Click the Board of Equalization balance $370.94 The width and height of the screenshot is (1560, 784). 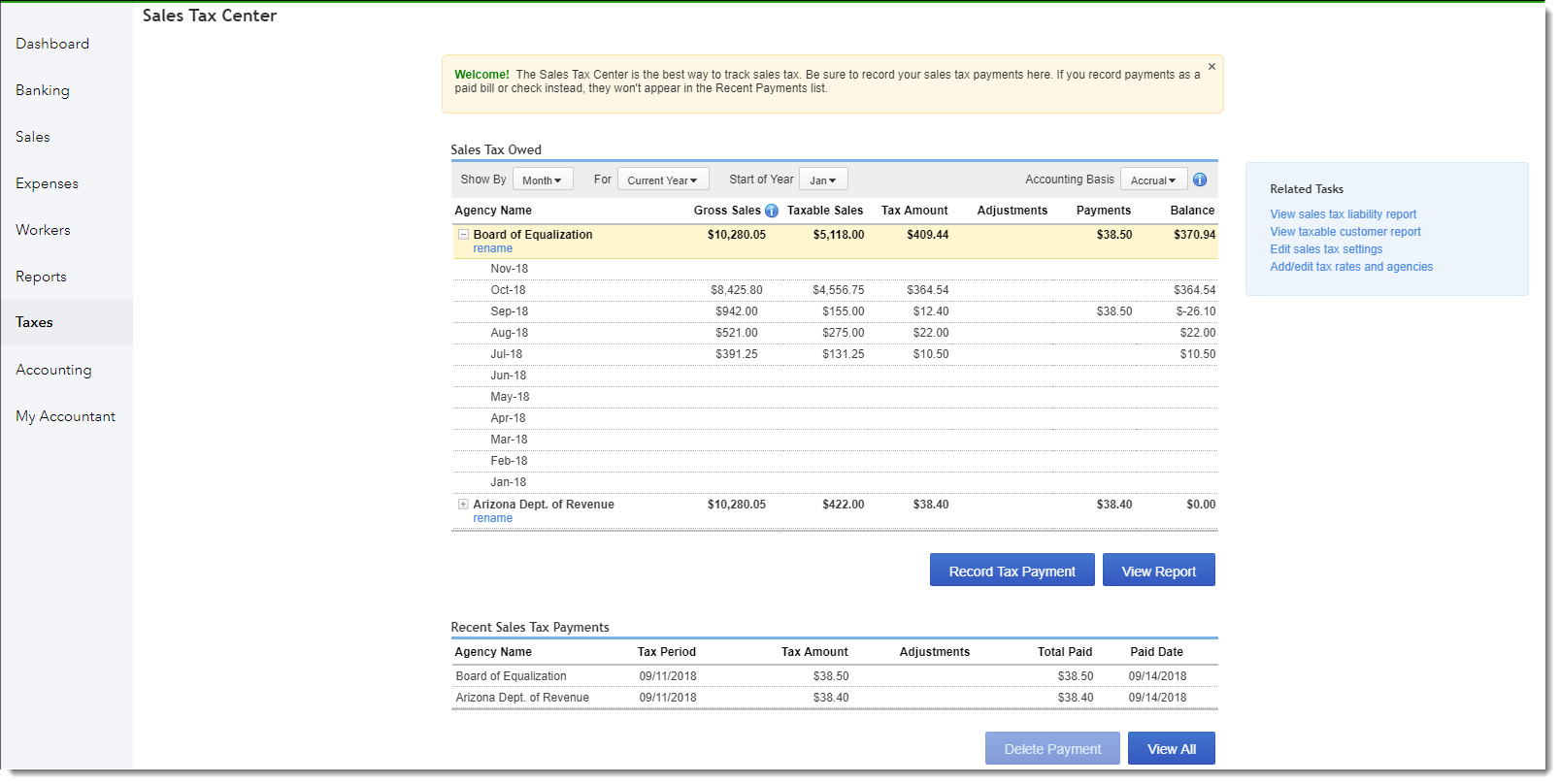1194,235
